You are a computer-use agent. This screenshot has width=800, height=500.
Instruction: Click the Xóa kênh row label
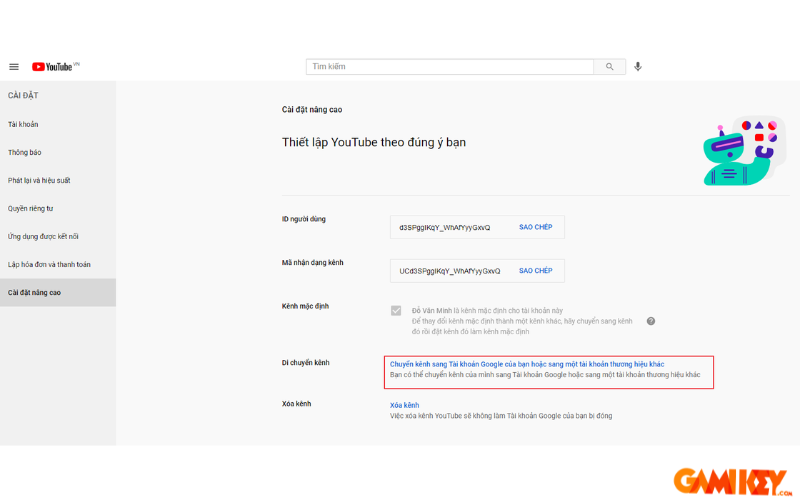tap(296, 404)
